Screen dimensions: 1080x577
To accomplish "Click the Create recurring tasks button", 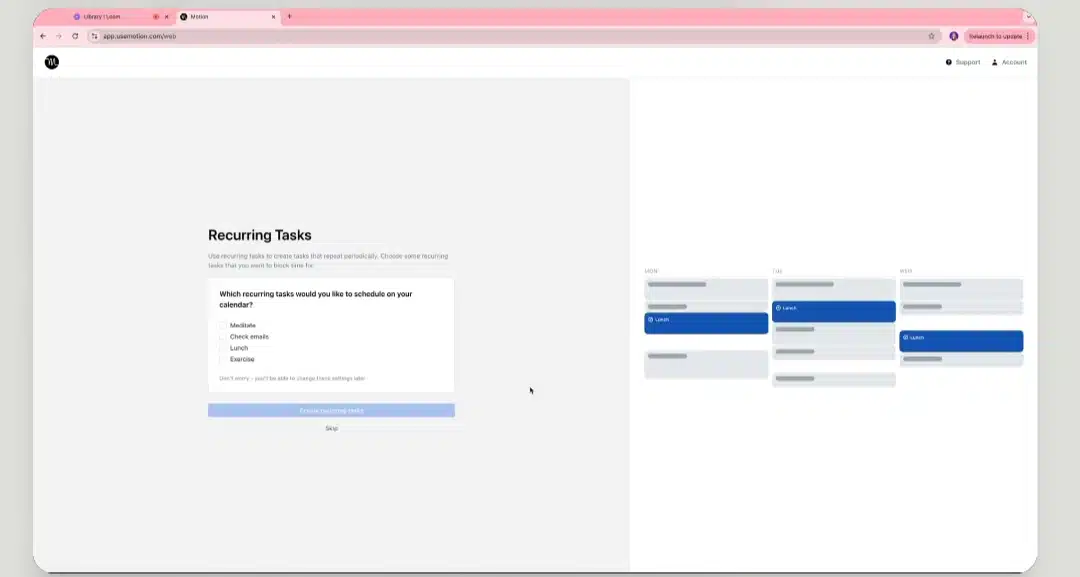I will [x=331, y=410].
